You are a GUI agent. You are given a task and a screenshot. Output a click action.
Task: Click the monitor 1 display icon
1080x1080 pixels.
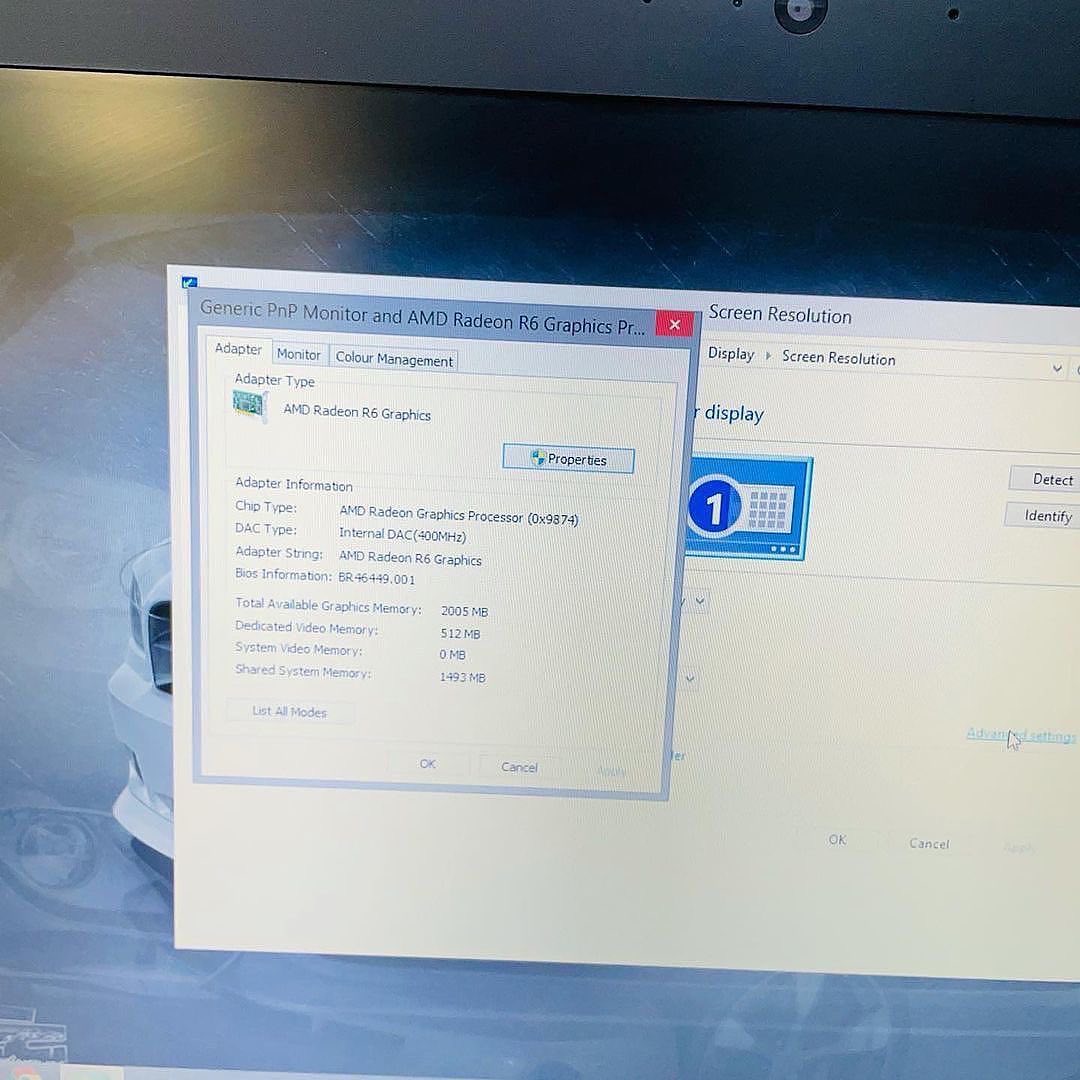point(749,506)
